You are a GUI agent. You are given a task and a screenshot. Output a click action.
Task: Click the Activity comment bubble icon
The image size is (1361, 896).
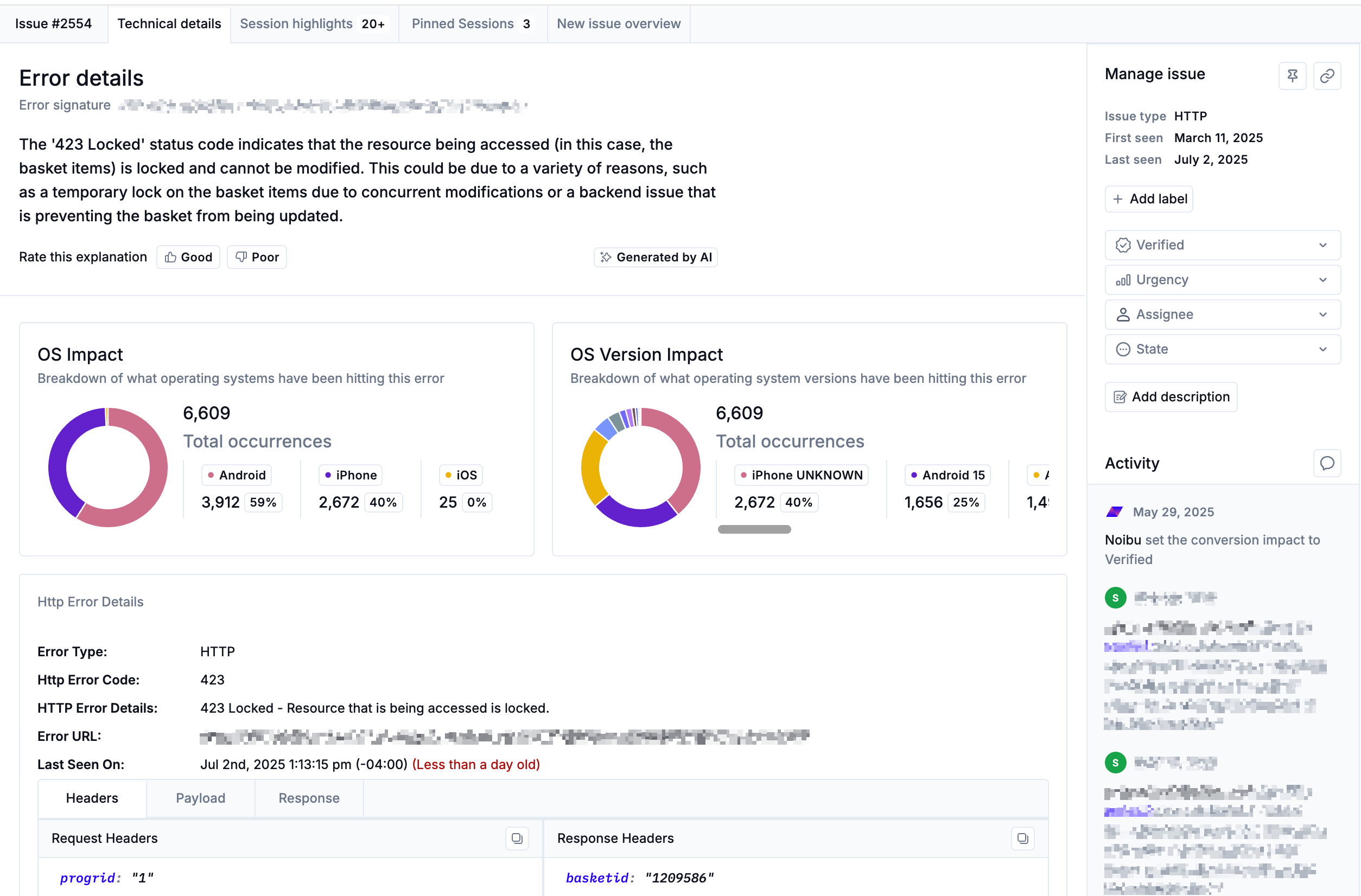pos(1327,463)
